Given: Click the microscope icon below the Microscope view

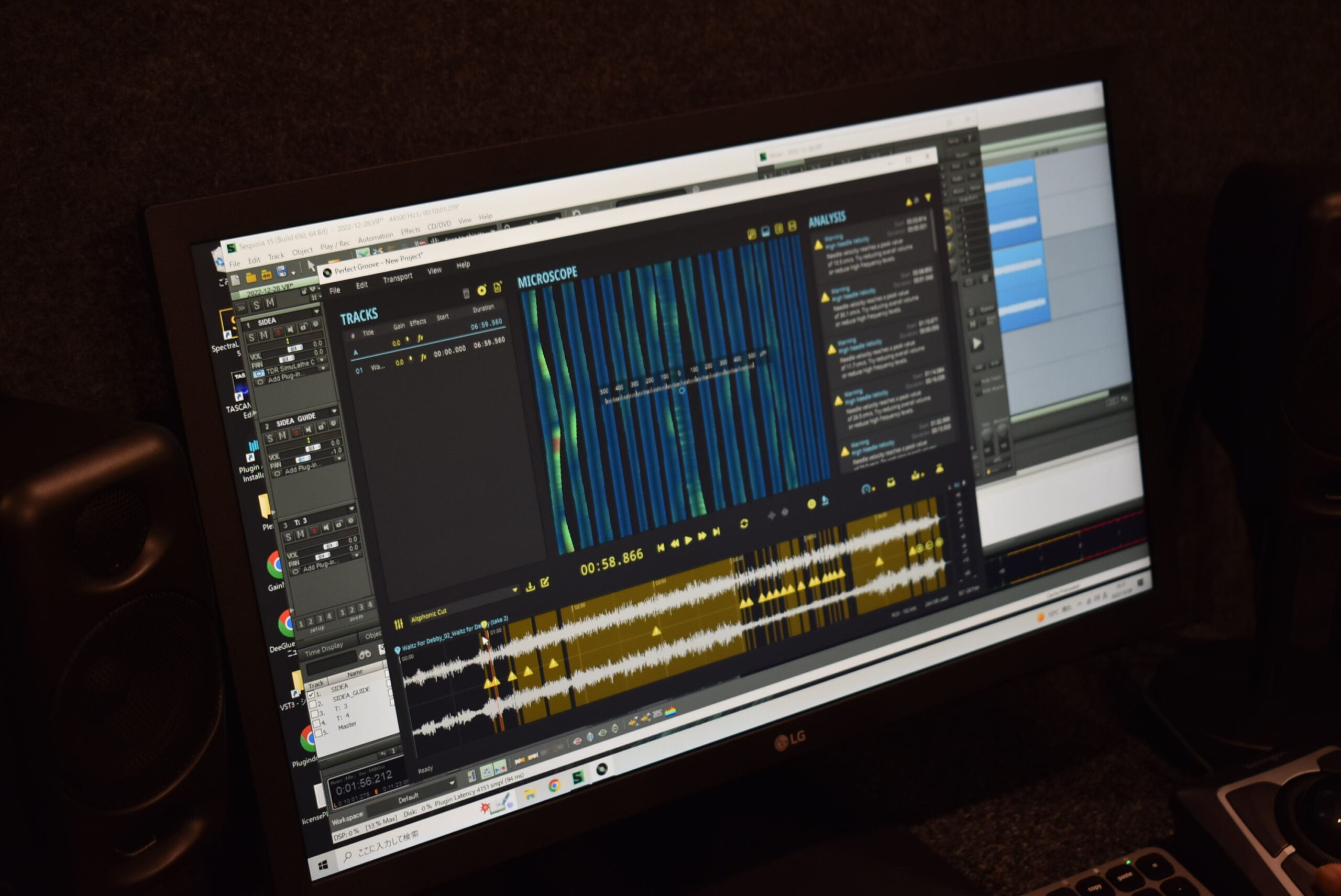Looking at the screenshot, I should click(825, 501).
